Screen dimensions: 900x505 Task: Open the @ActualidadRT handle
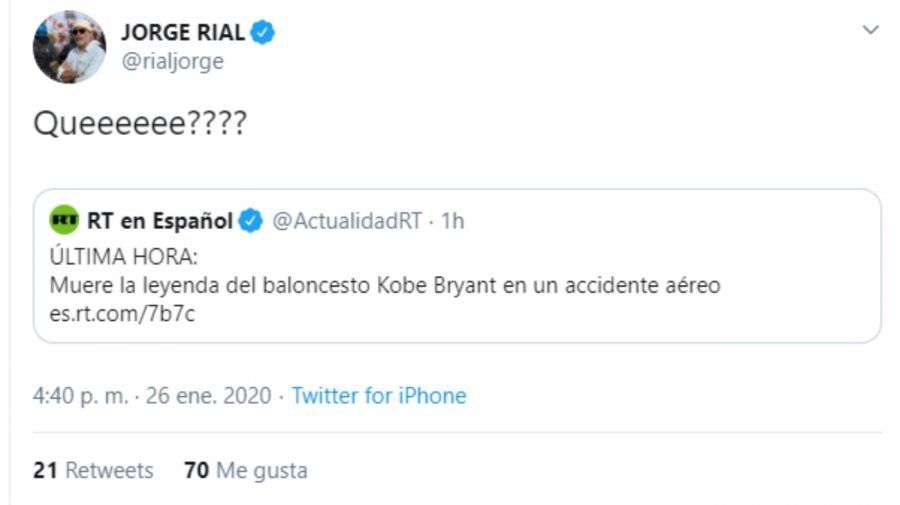[346, 221]
